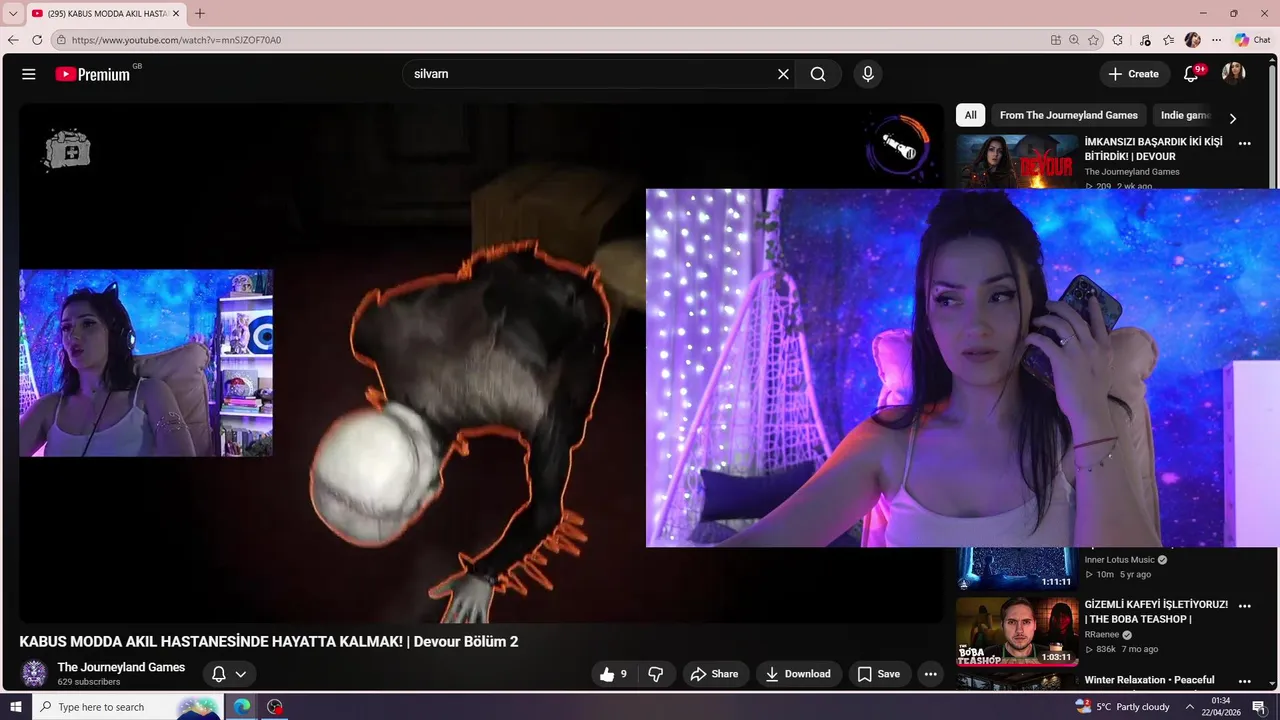Click the browser address bar URL
1280x720 pixels.
(x=177, y=40)
